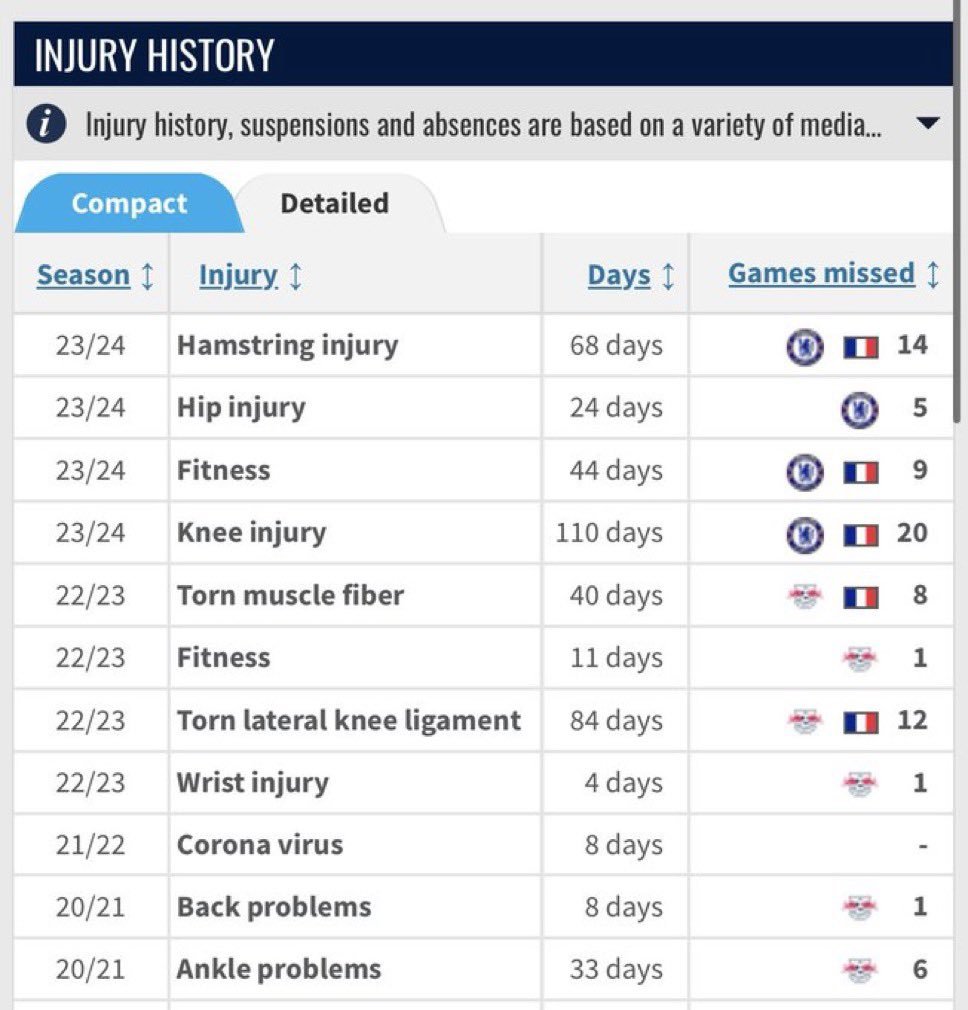Viewport: 968px width, 1010px height.
Task: Click France flag in Torn lateral knee ligament row
Action: coord(861,722)
